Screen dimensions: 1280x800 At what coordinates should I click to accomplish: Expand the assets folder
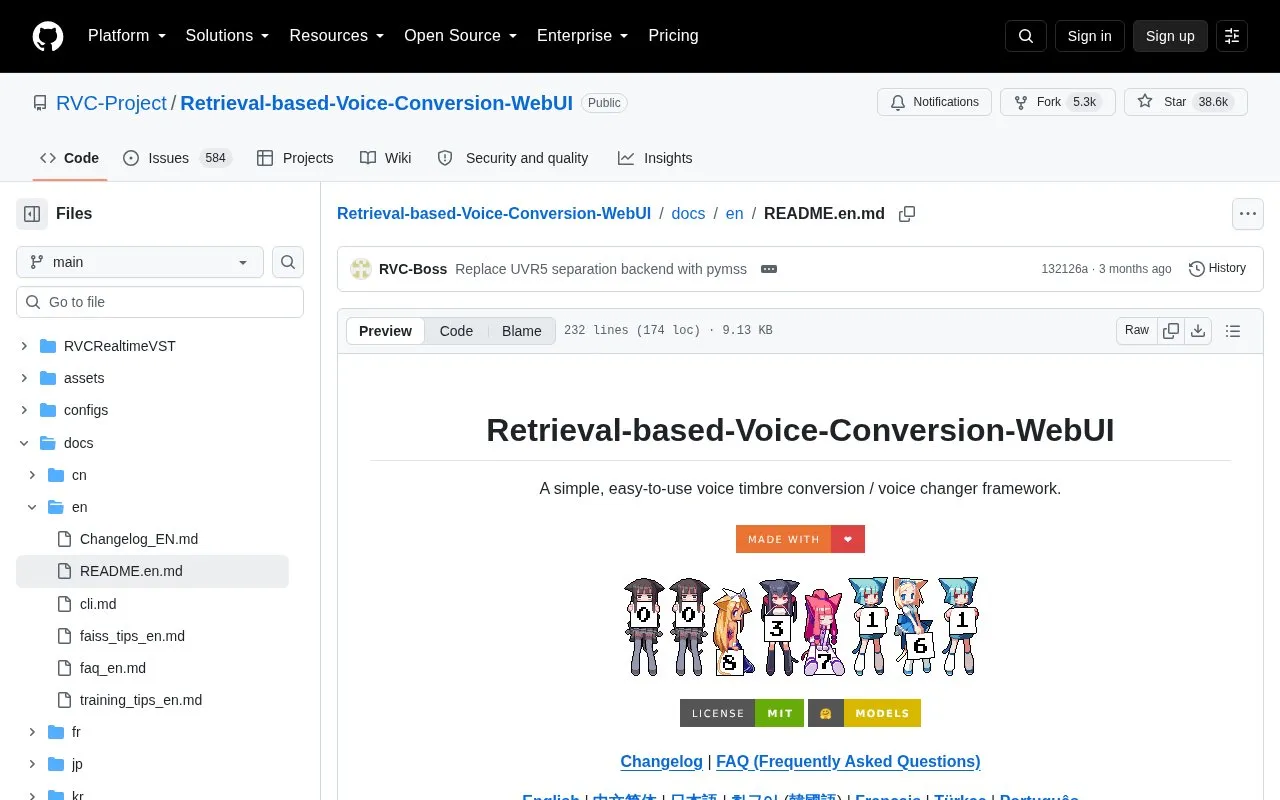click(x=24, y=378)
